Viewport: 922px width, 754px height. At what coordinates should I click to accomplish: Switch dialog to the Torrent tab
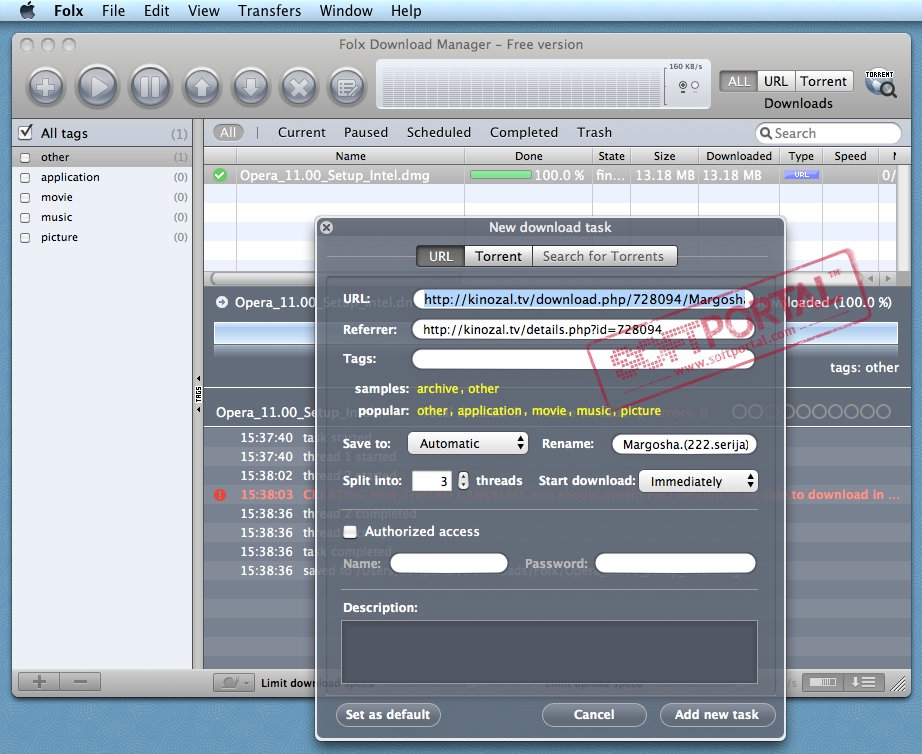pyautogui.click(x=498, y=256)
